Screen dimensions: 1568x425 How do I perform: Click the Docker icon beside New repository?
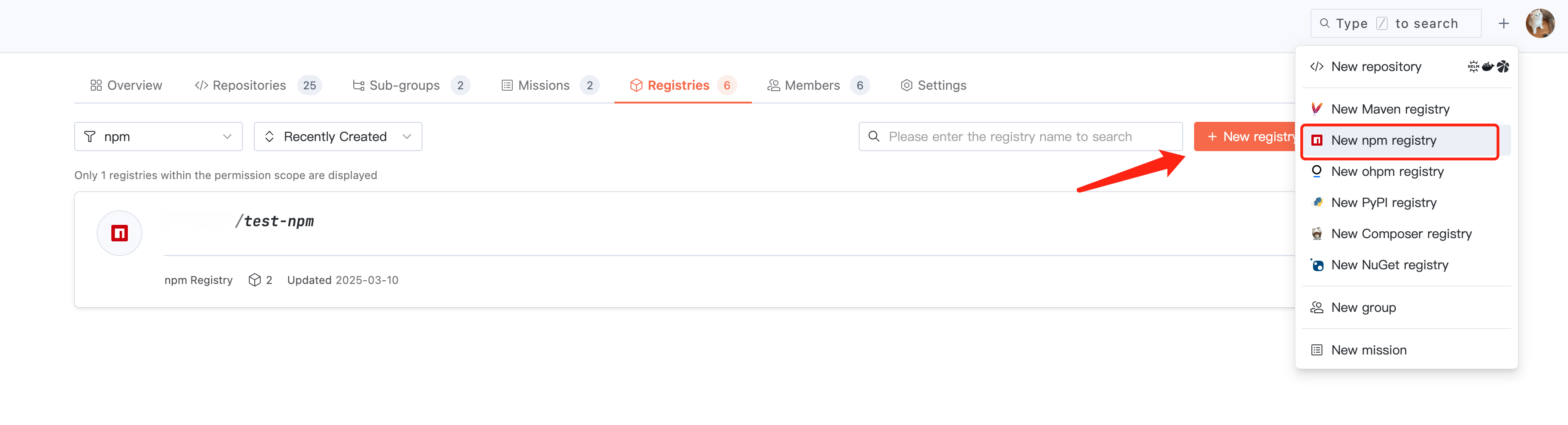coord(1488,66)
